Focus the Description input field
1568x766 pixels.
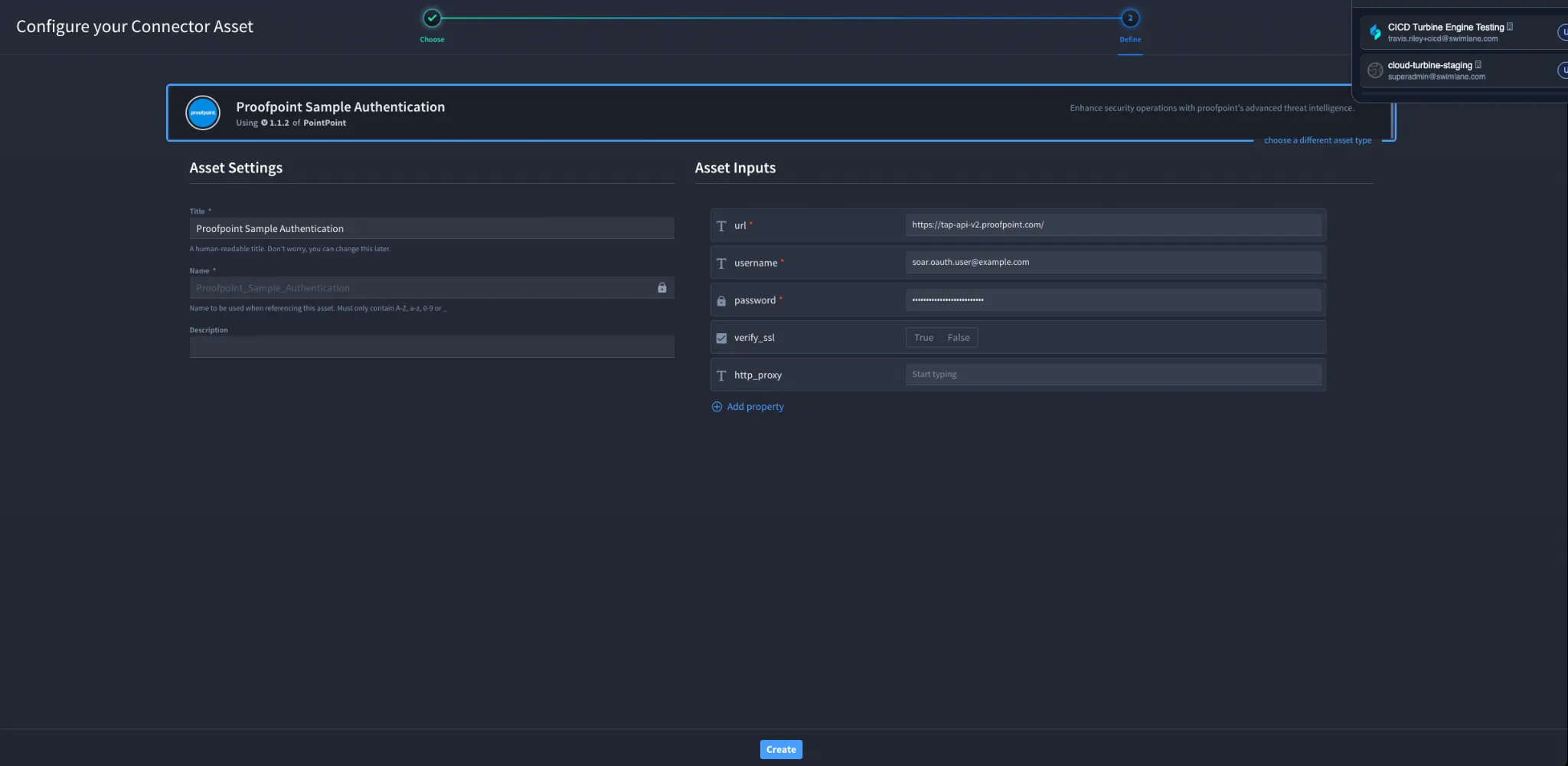tap(432, 347)
